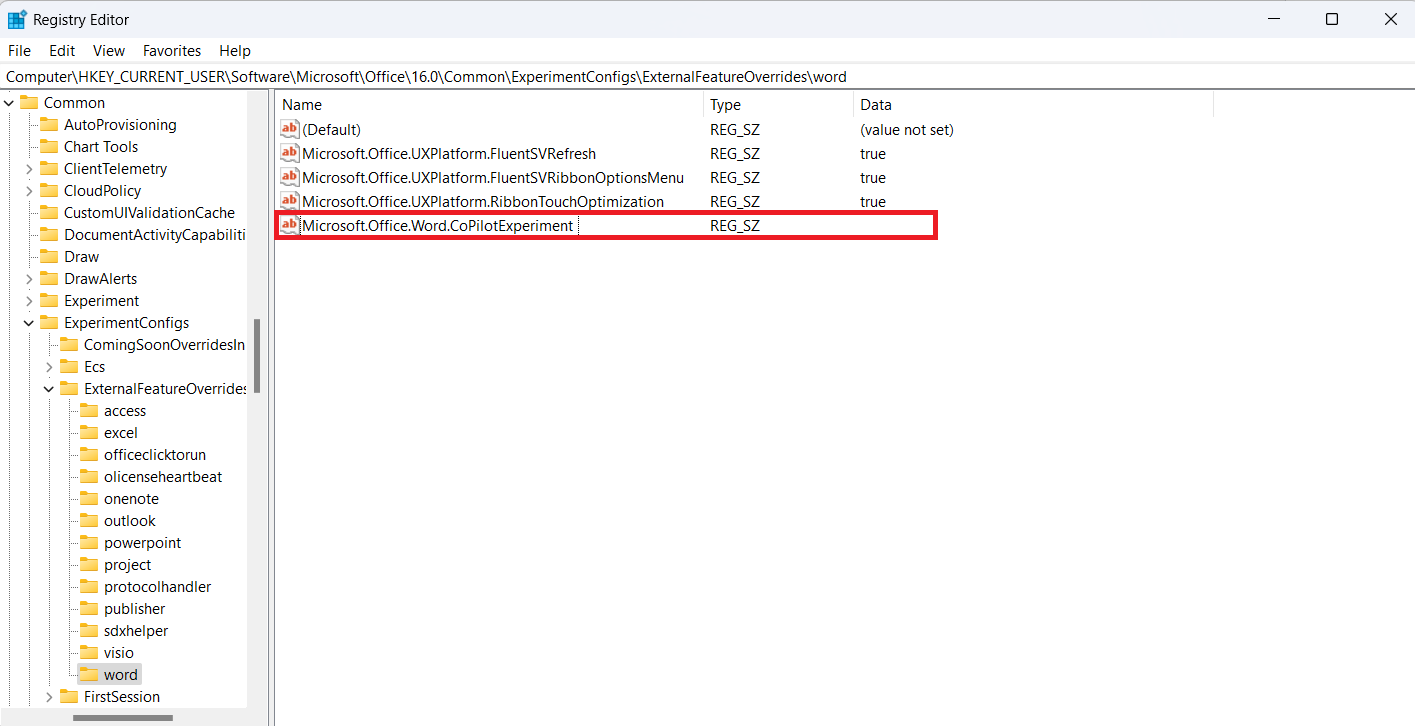Expand the FirstSession key
1415x726 pixels.
point(49,696)
